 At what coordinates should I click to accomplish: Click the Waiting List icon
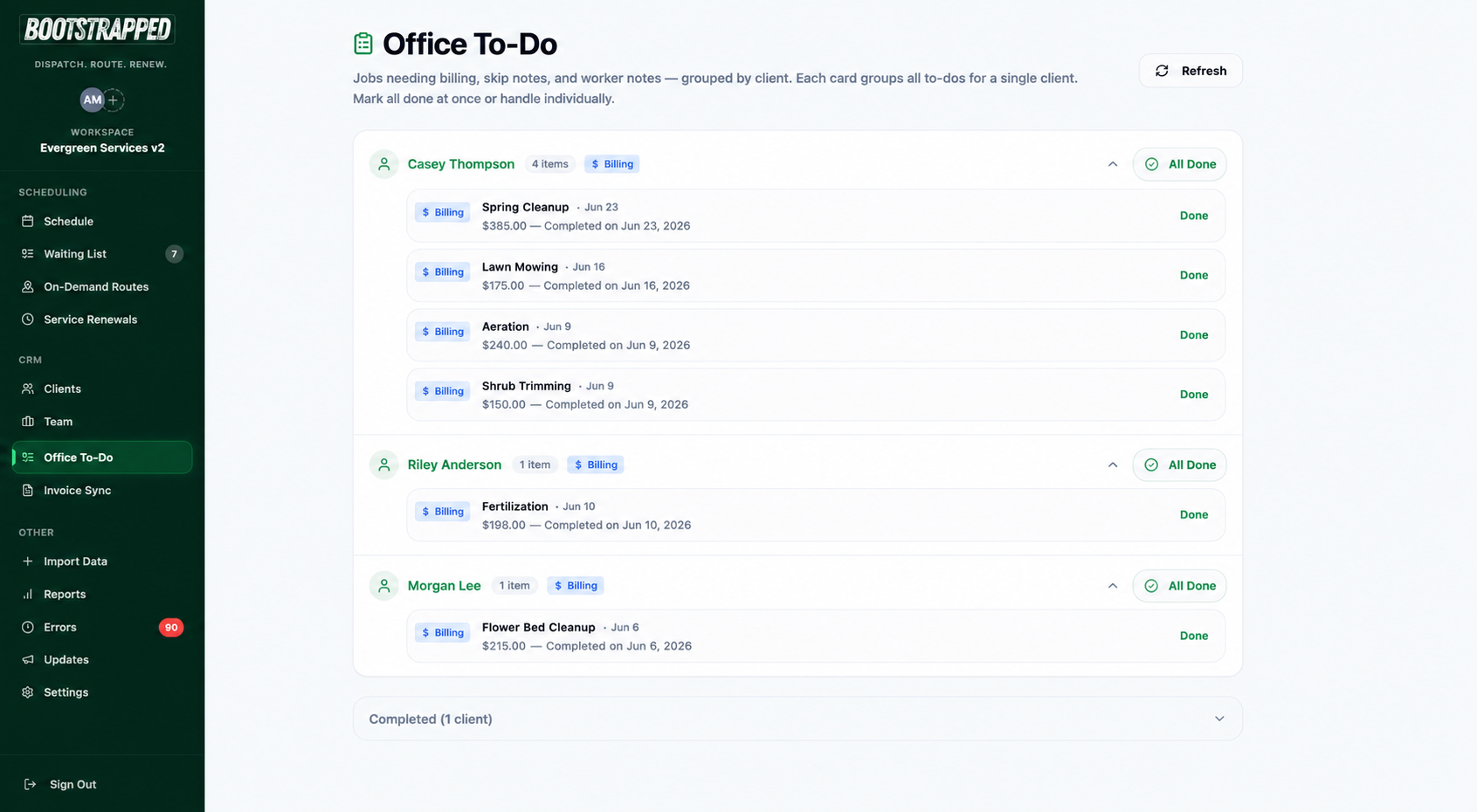(x=28, y=254)
